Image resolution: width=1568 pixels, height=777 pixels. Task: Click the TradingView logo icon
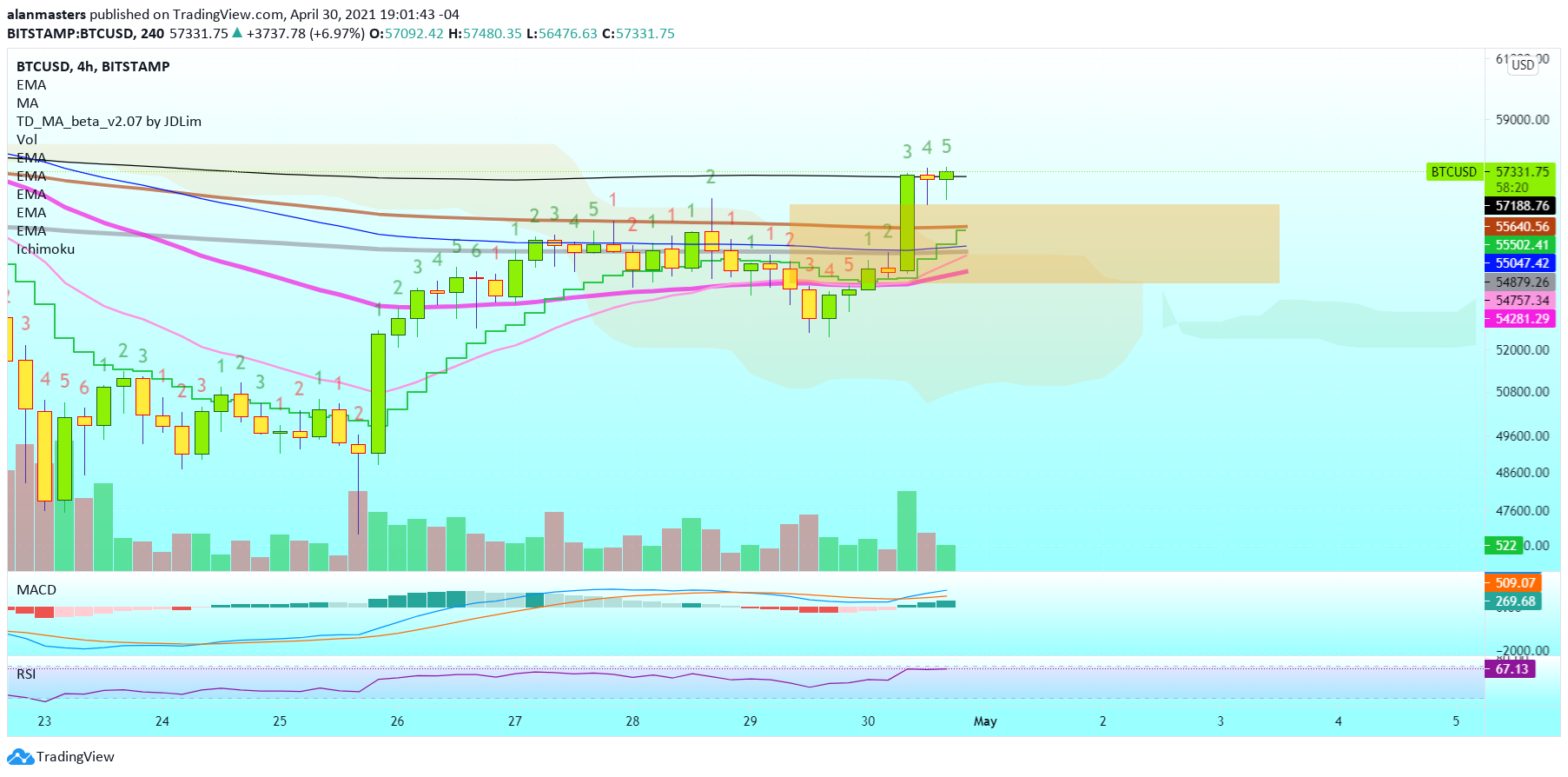pyautogui.click(x=20, y=757)
